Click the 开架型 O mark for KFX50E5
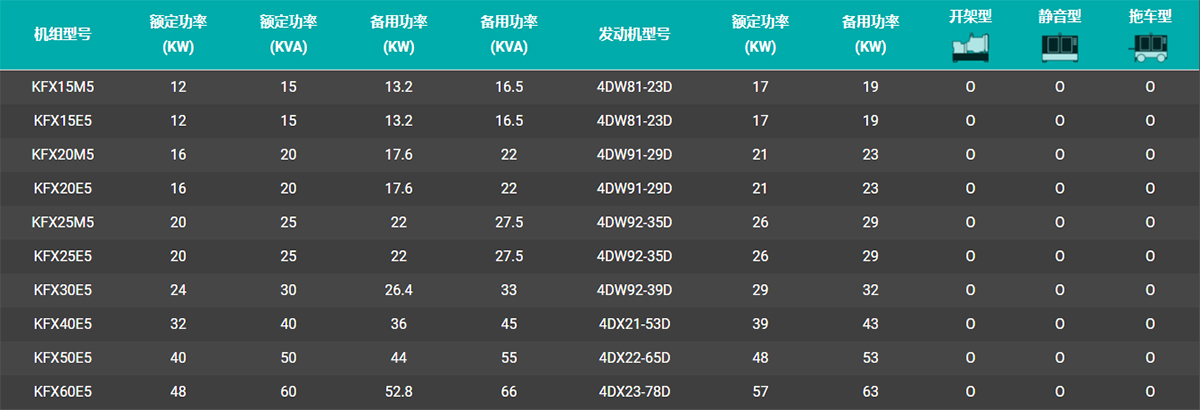Screen dimensions: 1200x410 click(x=970, y=358)
